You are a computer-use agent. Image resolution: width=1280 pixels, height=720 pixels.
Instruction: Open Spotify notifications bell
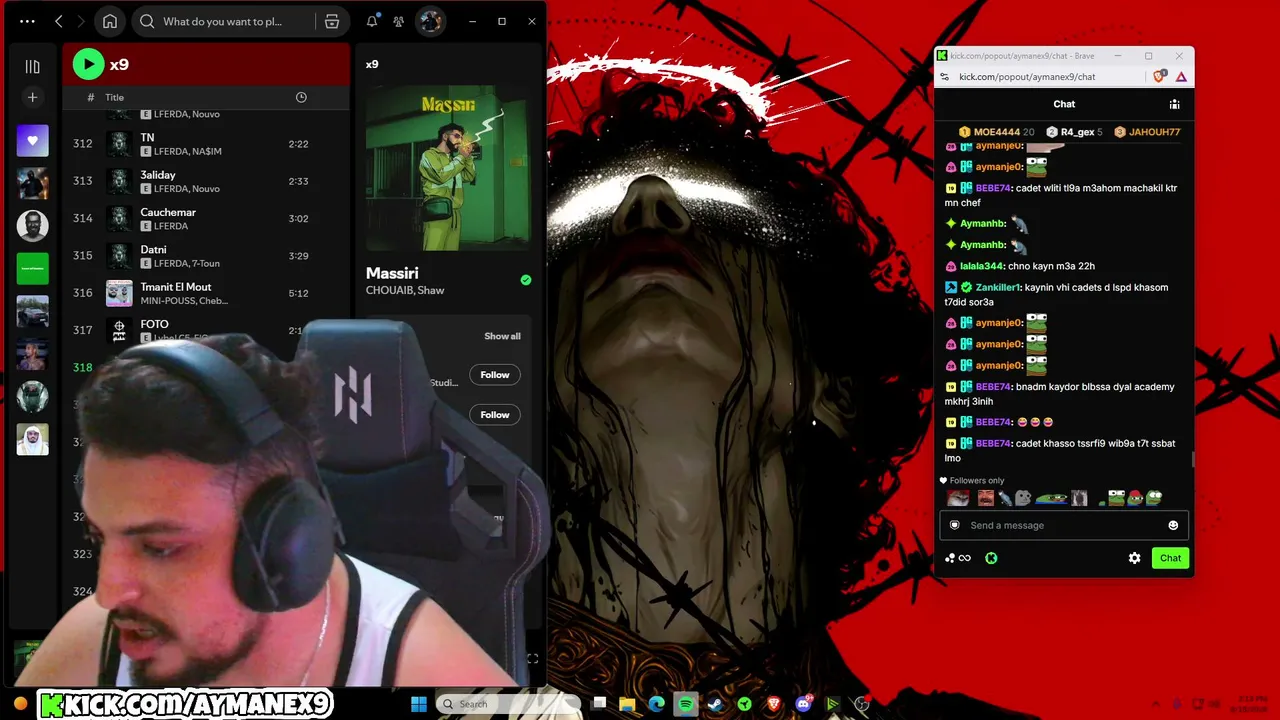click(x=372, y=21)
